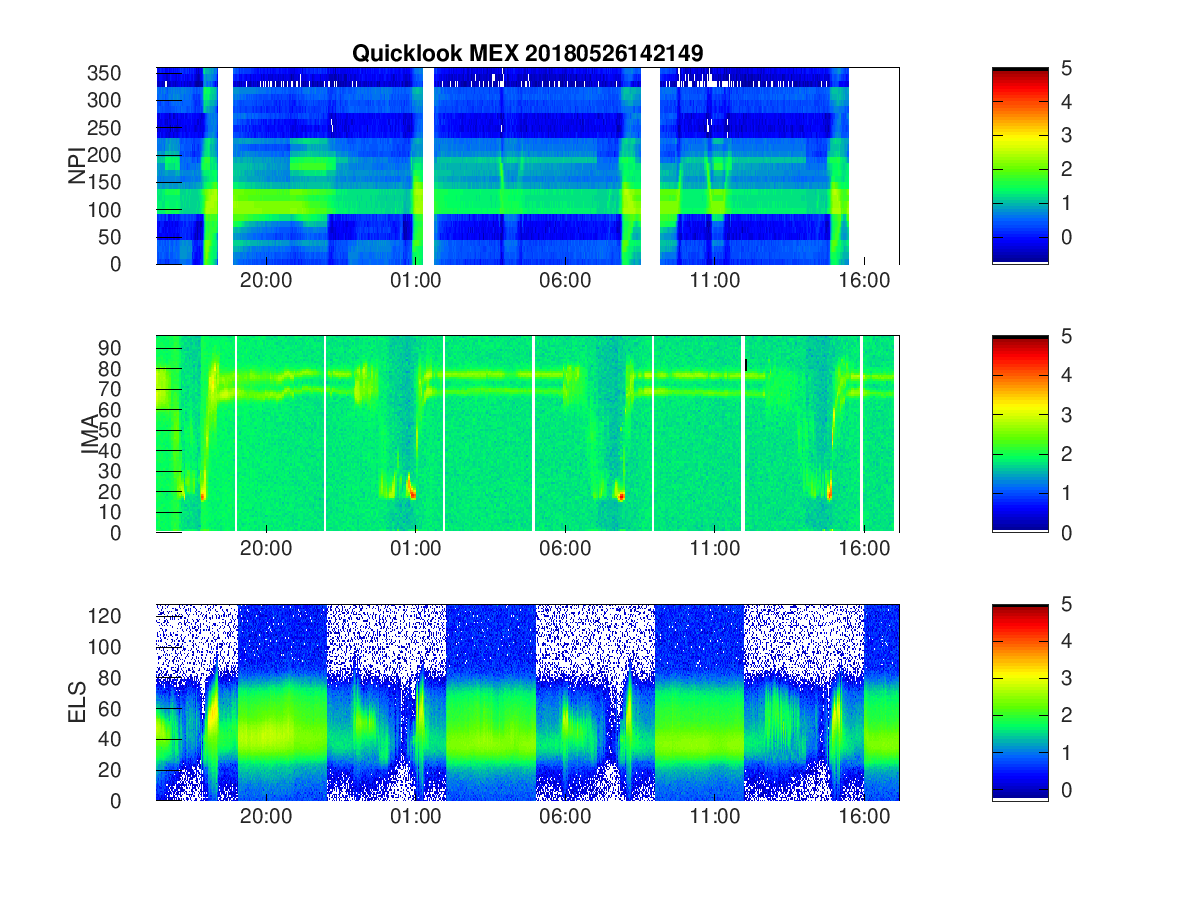Image resolution: width=1200 pixels, height=900 pixels.
Task: Click inside the NPI spectrogram panel
Action: tap(527, 166)
